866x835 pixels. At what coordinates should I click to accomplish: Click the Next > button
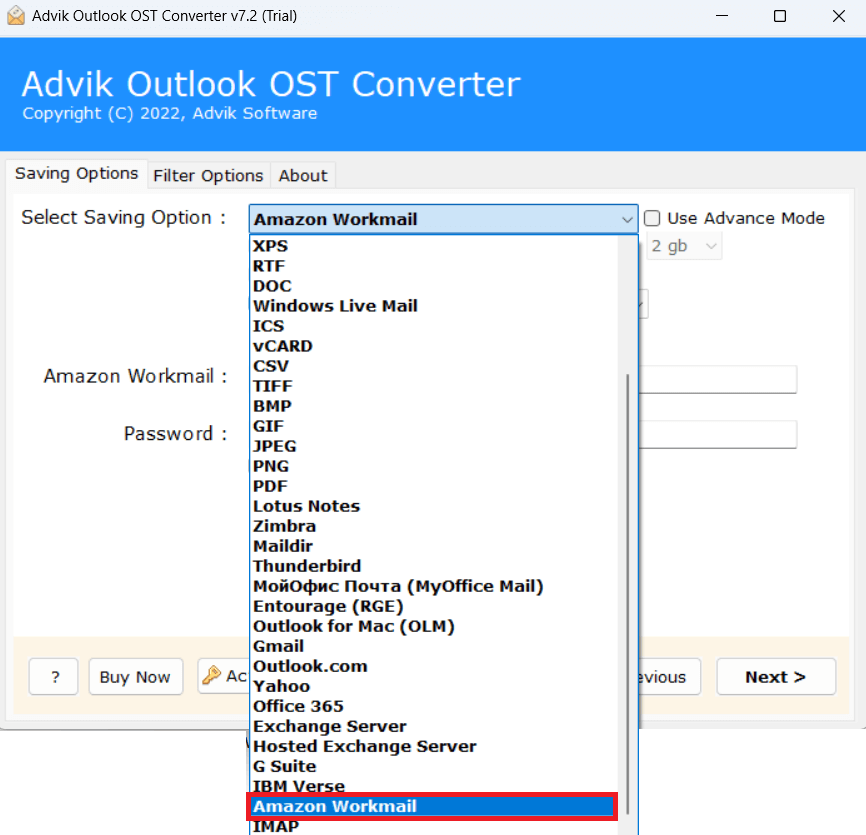(x=775, y=677)
